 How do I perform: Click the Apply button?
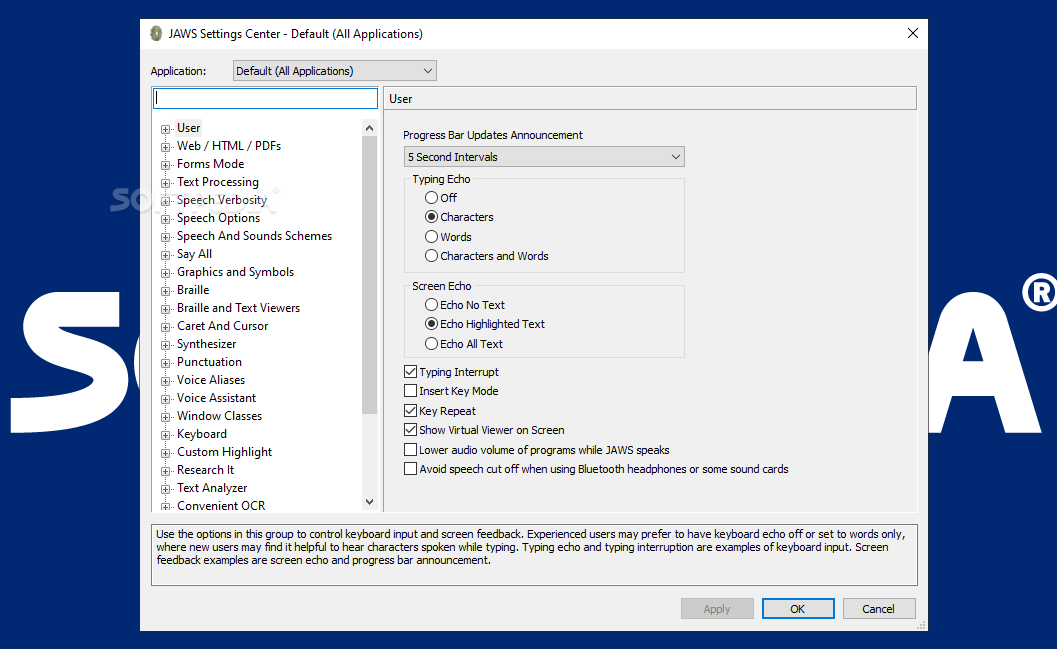pos(717,609)
